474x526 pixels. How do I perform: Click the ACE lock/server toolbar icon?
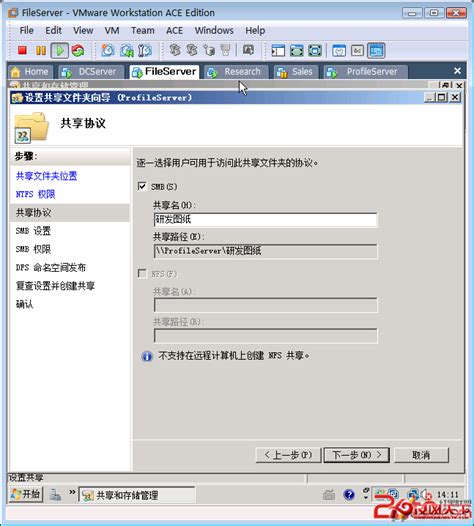click(x=209, y=50)
